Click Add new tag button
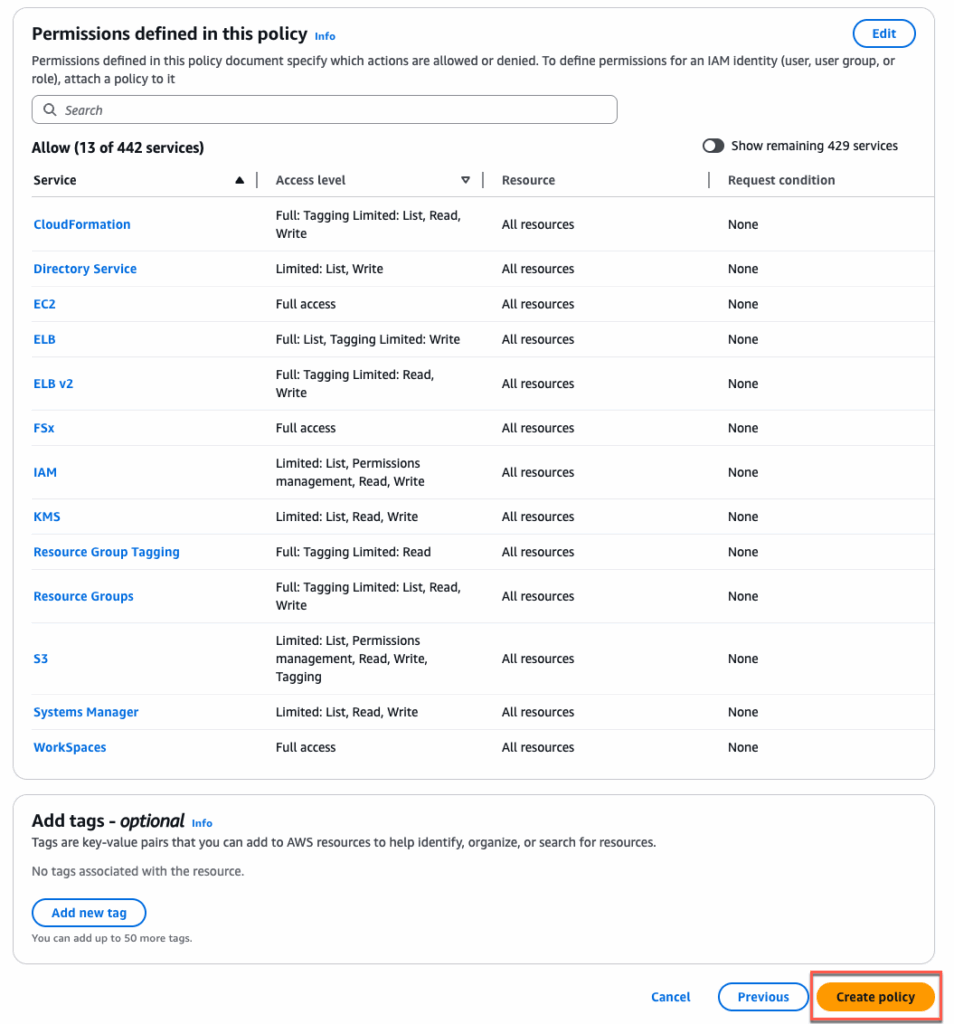 point(89,913)
